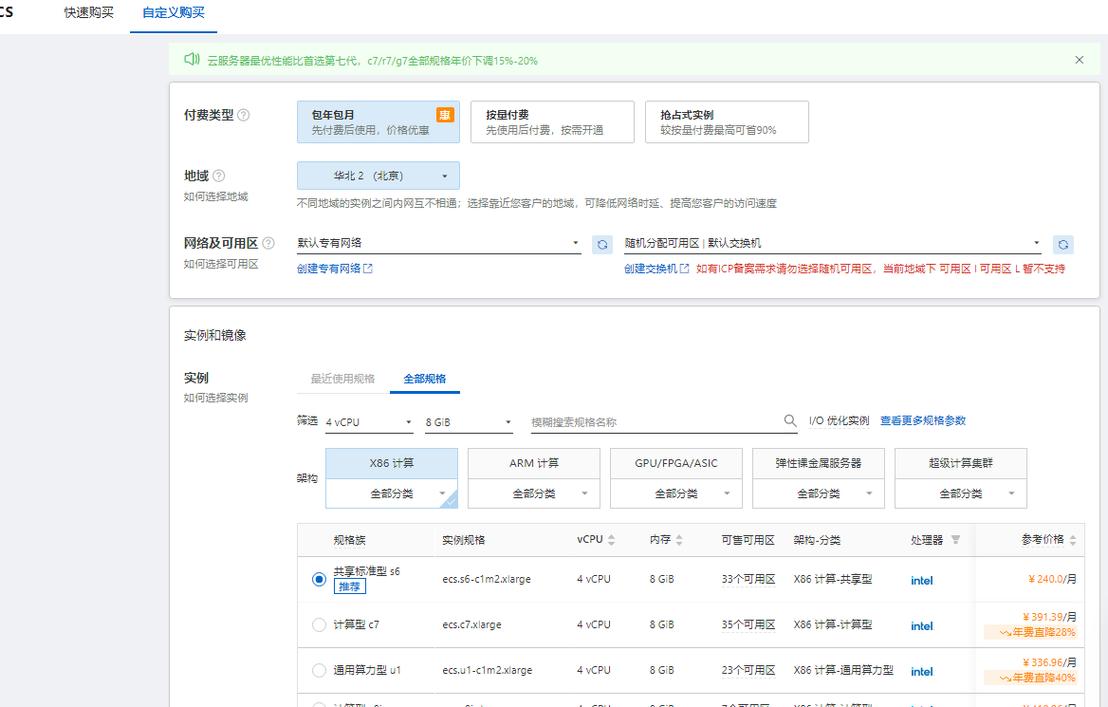Viewport: 1108px width, 707px height.
Task: Open help icon next to 网络及可用区
Action: [x=269, y=243]
